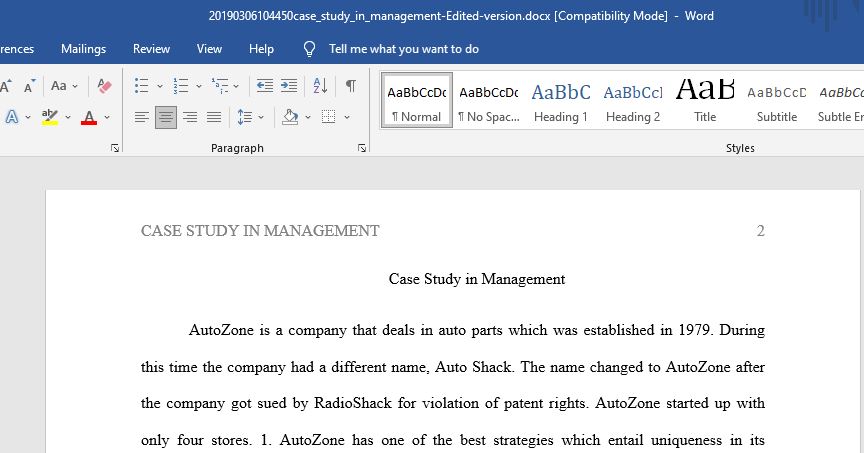This screenshot has height=453, width=864.
Task: Open the highlight color dropdown arrow
Action: click(68, 117)
